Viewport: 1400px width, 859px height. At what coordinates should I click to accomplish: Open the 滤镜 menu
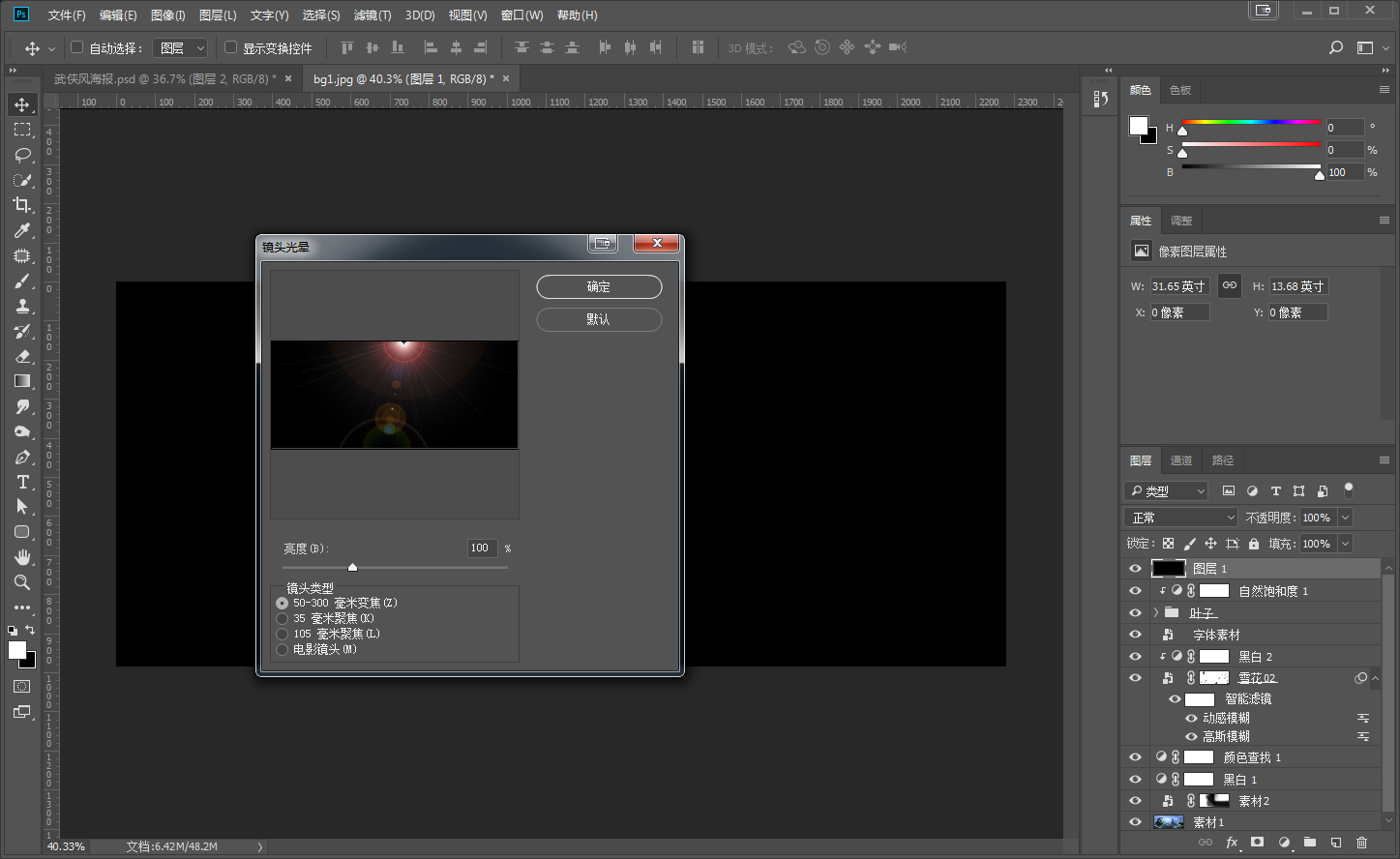(x=372, y=15)
